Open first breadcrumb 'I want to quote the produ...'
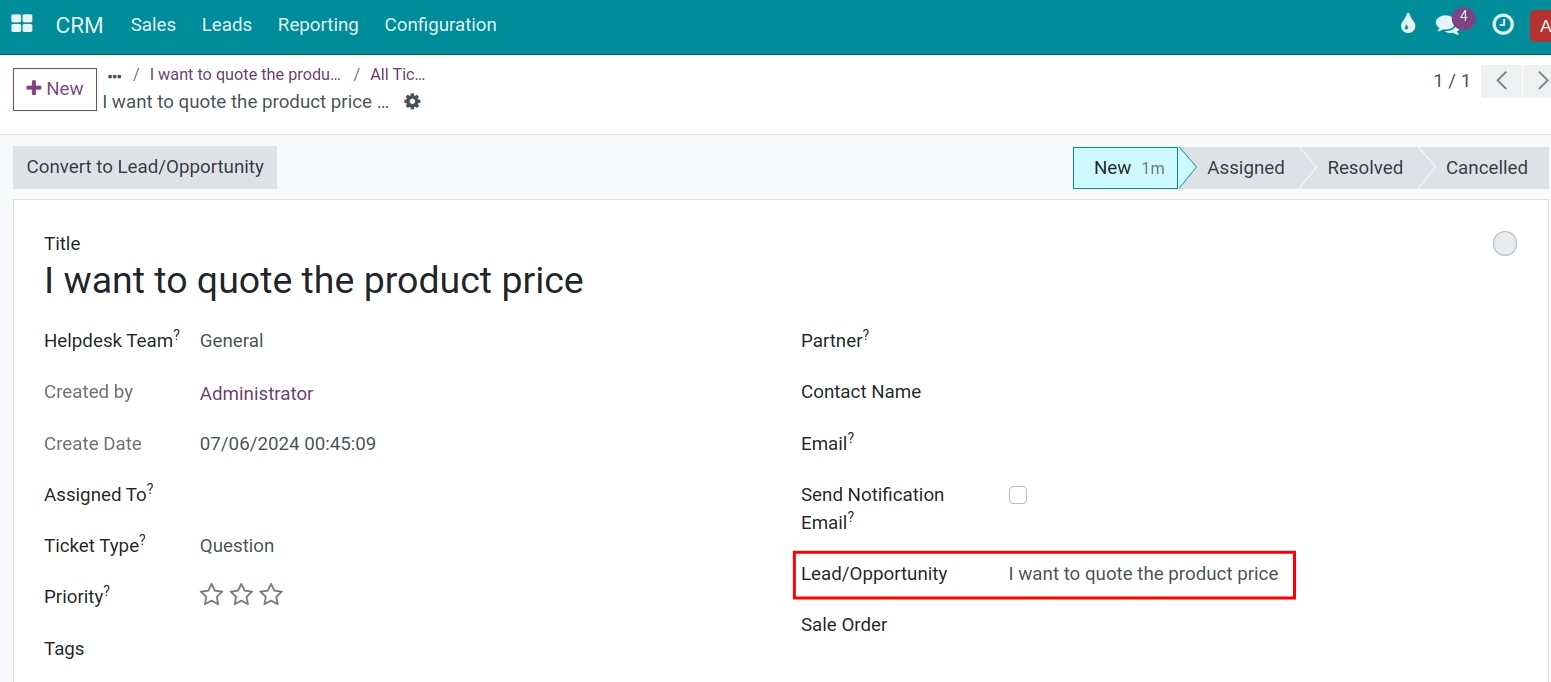1551x682 pixels. click(245, 74)
